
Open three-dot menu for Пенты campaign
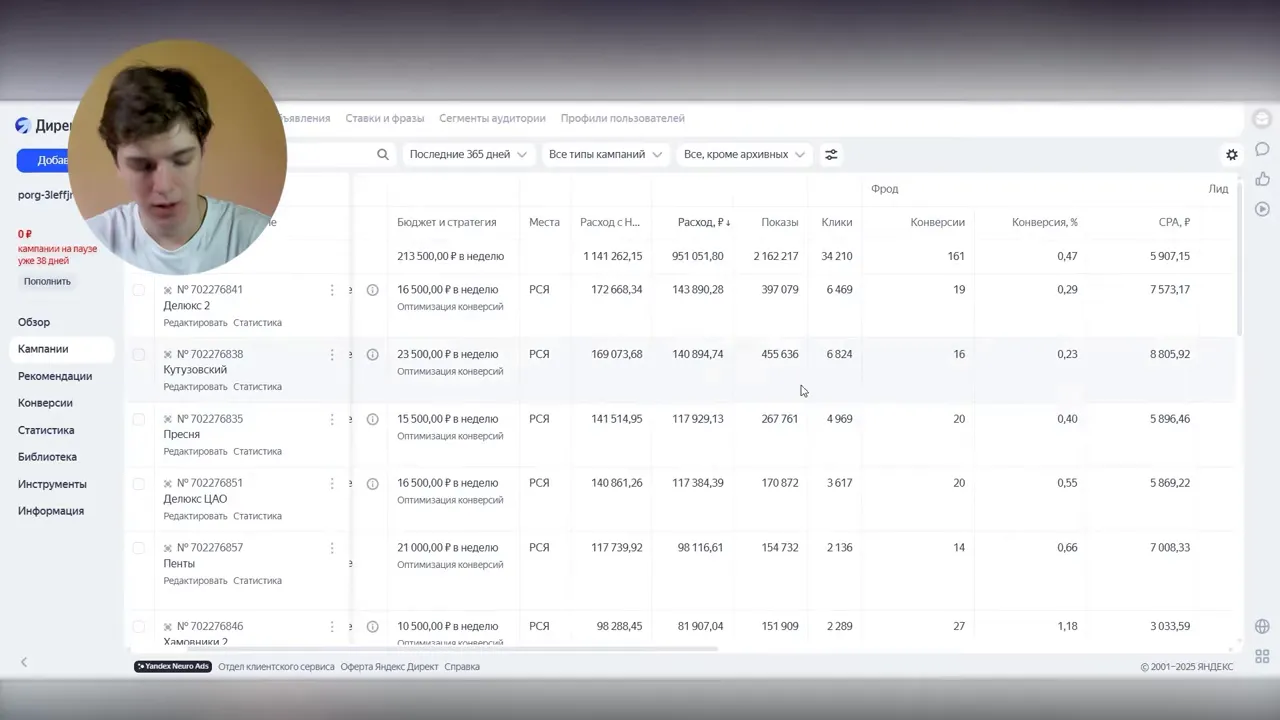click(x=332, y=548)
